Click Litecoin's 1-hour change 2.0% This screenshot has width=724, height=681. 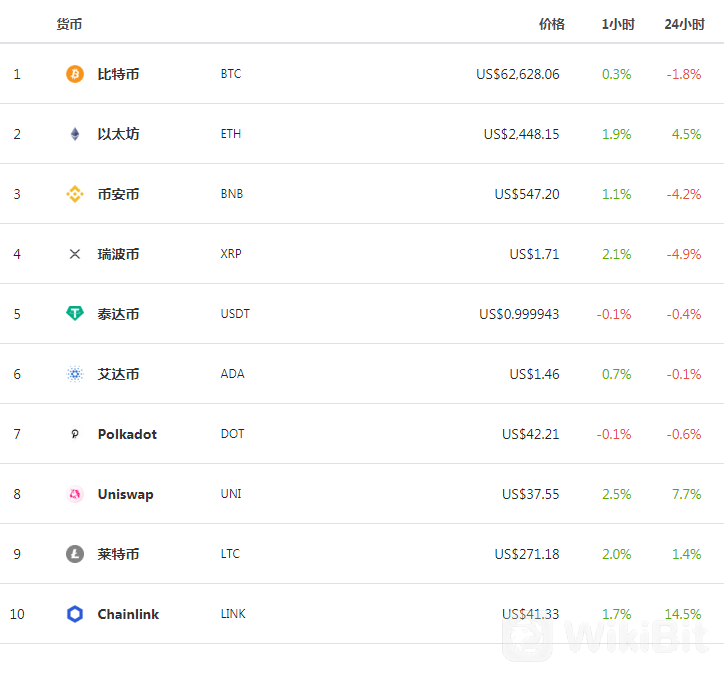(616, 554)
